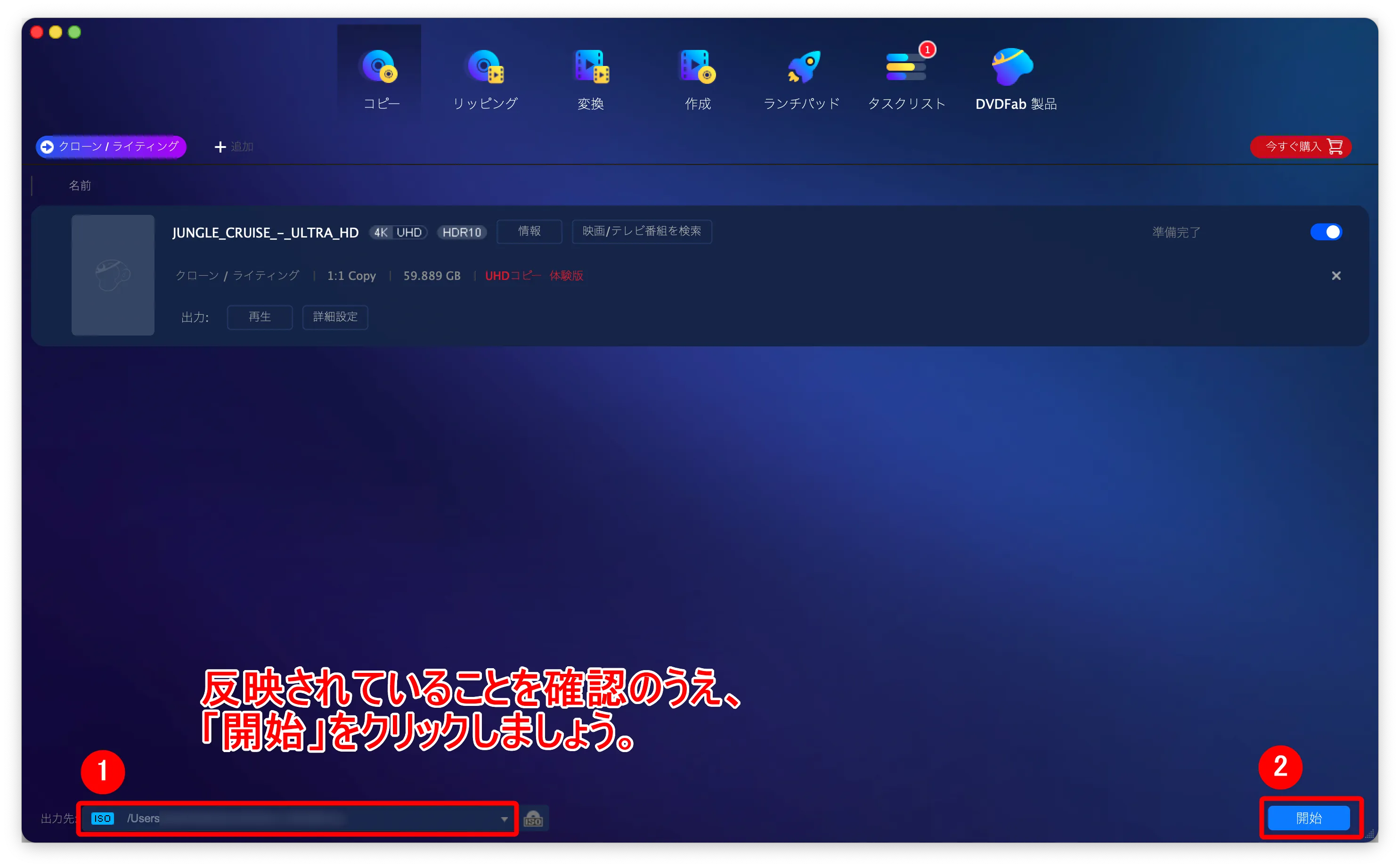The image size is (1400, 868).
Task: Open the 作成 creator module
Action: coord(697,79)
